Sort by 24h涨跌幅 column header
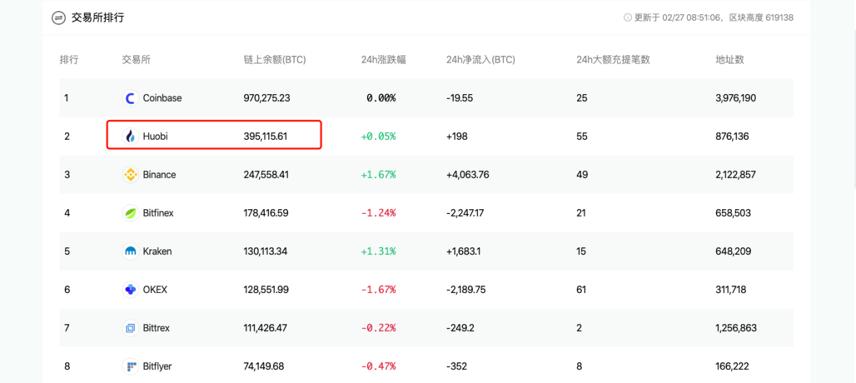The width and height of the screenshot is (856, 383). (x=383, y=60)
